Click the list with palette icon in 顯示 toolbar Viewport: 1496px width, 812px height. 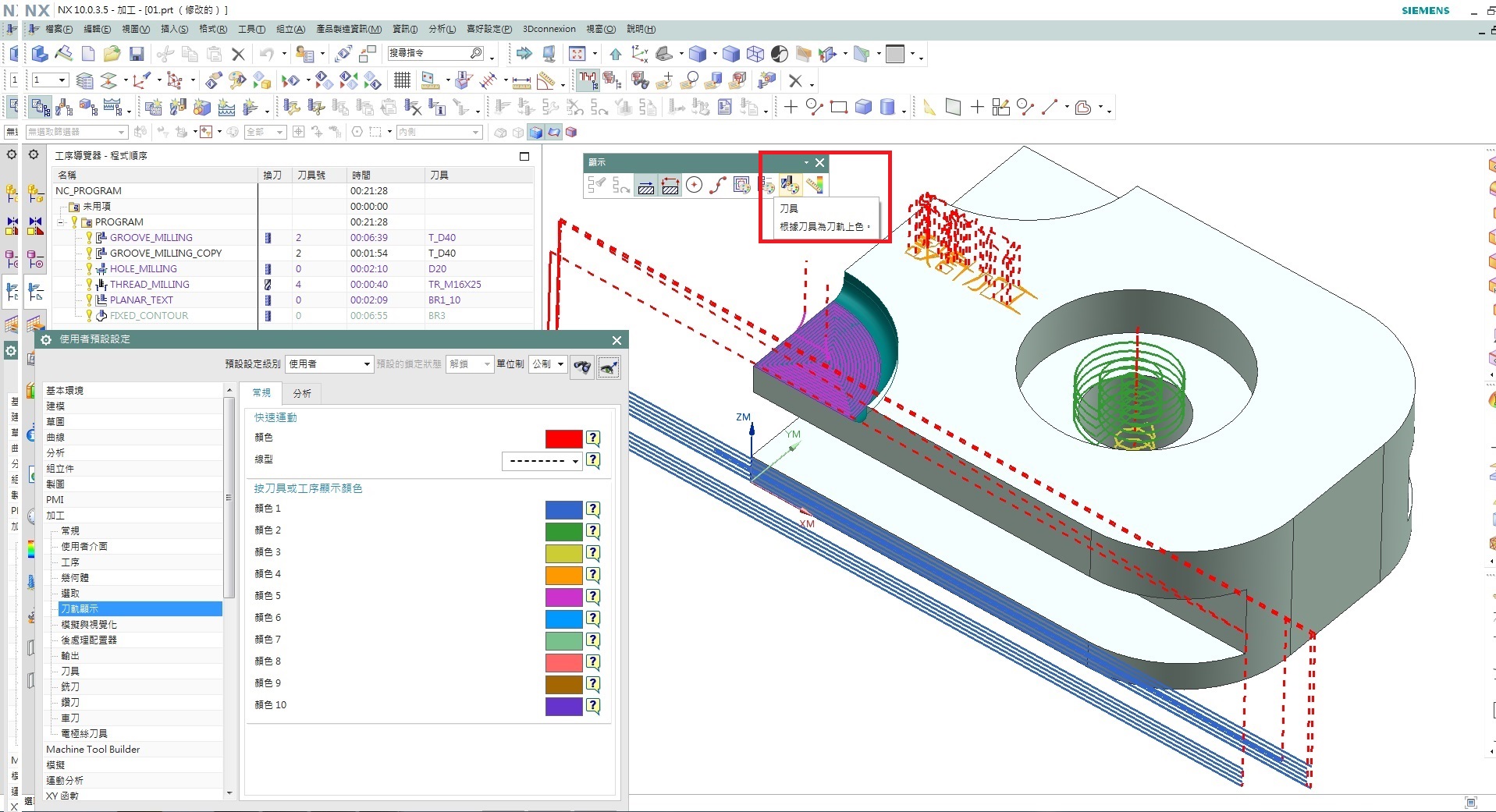[x=767, y=185]
